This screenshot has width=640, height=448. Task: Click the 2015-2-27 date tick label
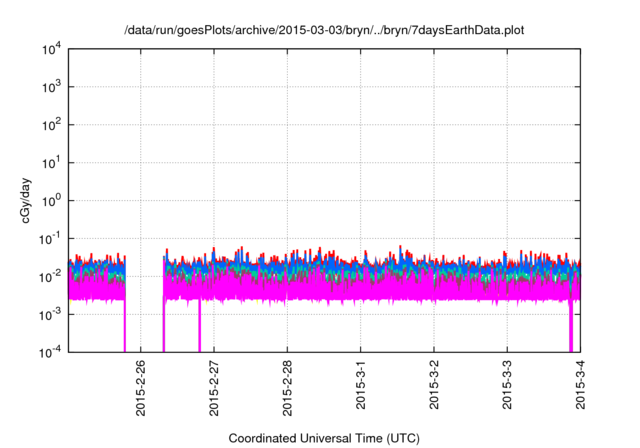[214, 388]
